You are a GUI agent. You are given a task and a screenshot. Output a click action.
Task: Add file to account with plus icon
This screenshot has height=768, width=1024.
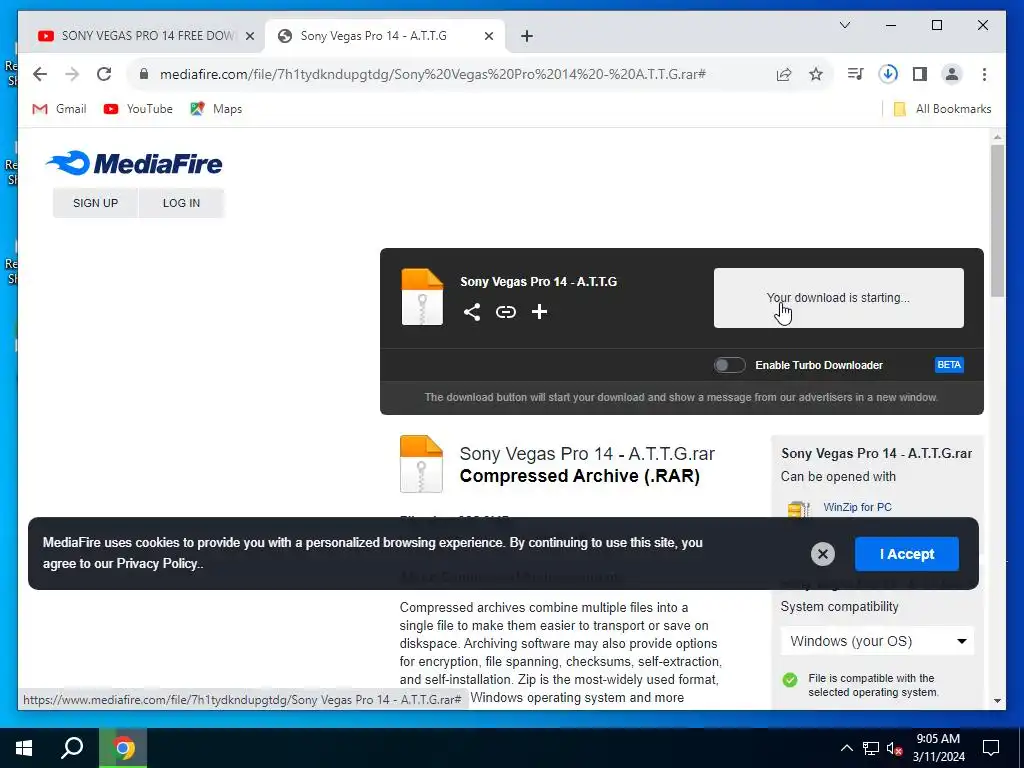[539, 312]
